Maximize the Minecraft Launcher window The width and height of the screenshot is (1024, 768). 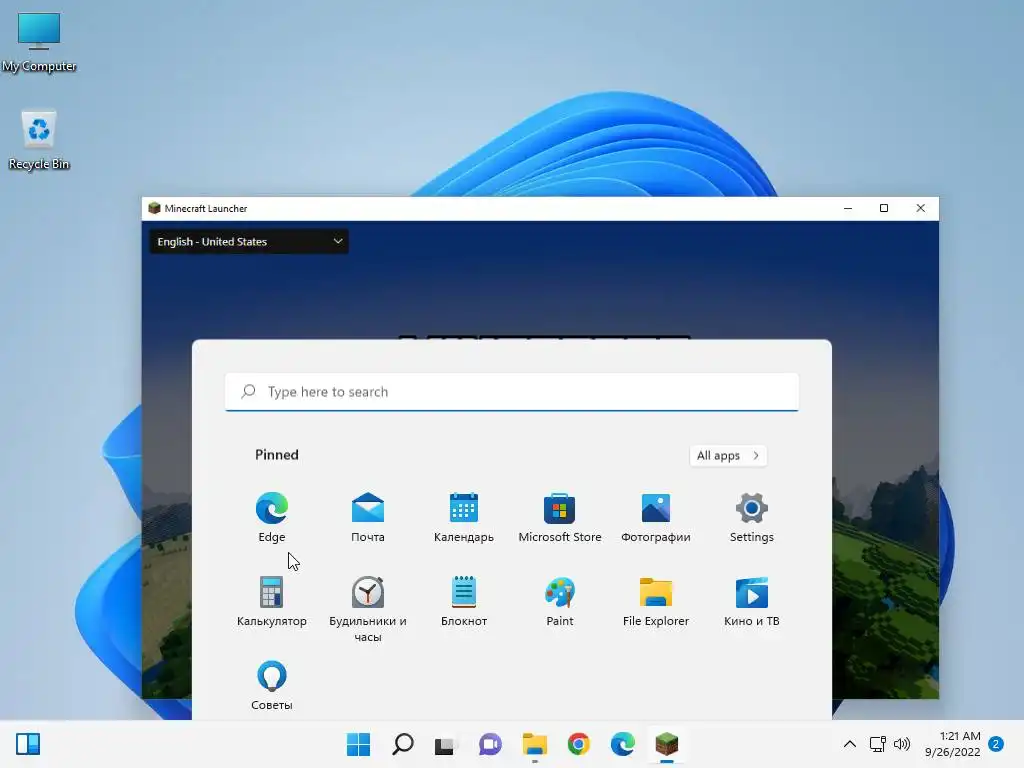[884, 208]
